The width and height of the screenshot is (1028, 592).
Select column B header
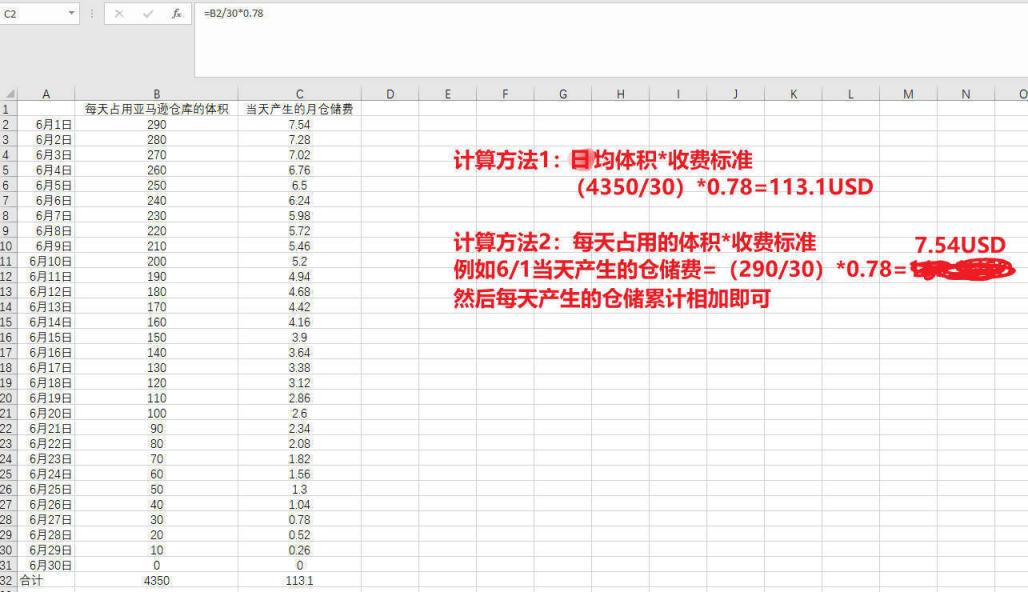[x=157, y=94]
